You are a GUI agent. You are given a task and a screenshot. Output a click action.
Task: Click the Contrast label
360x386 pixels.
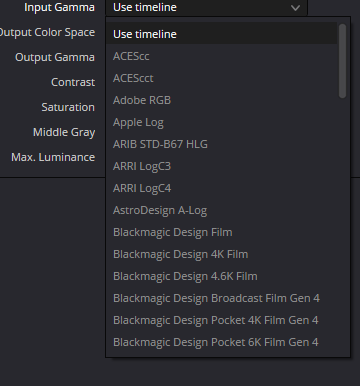73,82
